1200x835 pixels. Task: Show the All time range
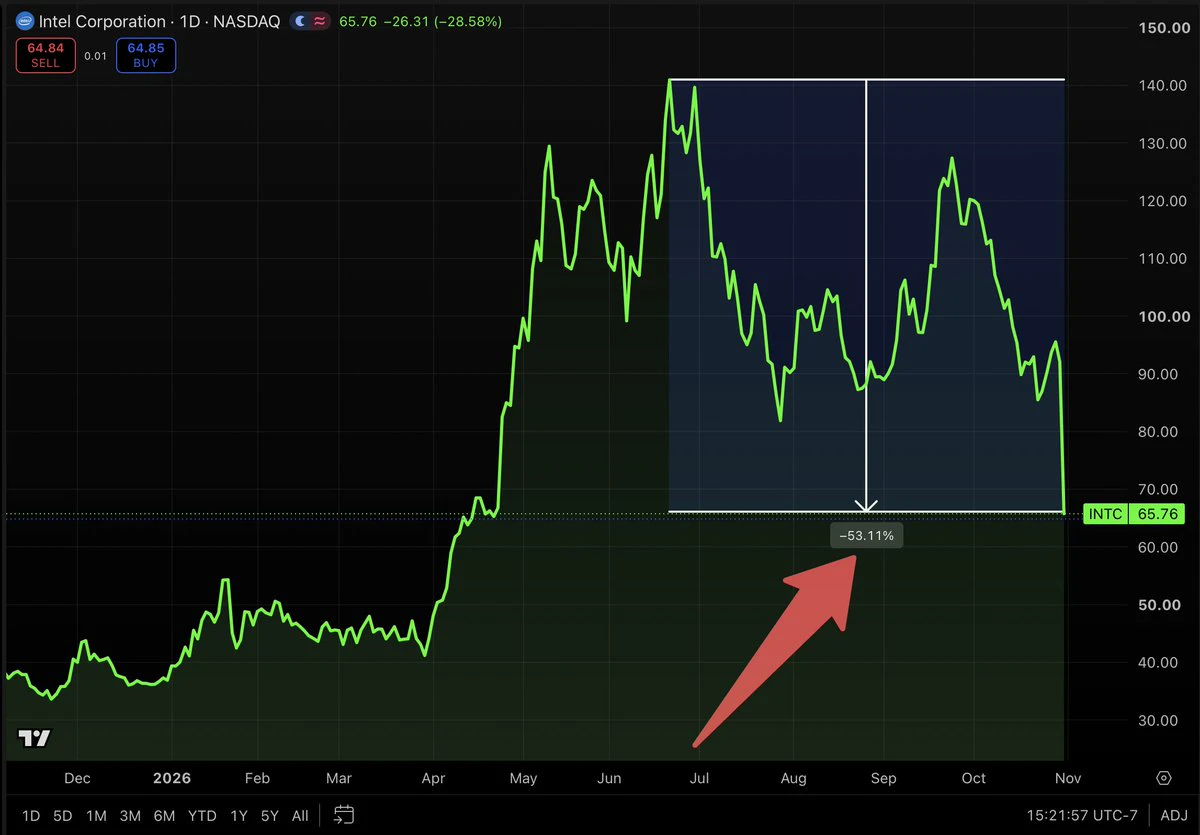click(300, 815)
